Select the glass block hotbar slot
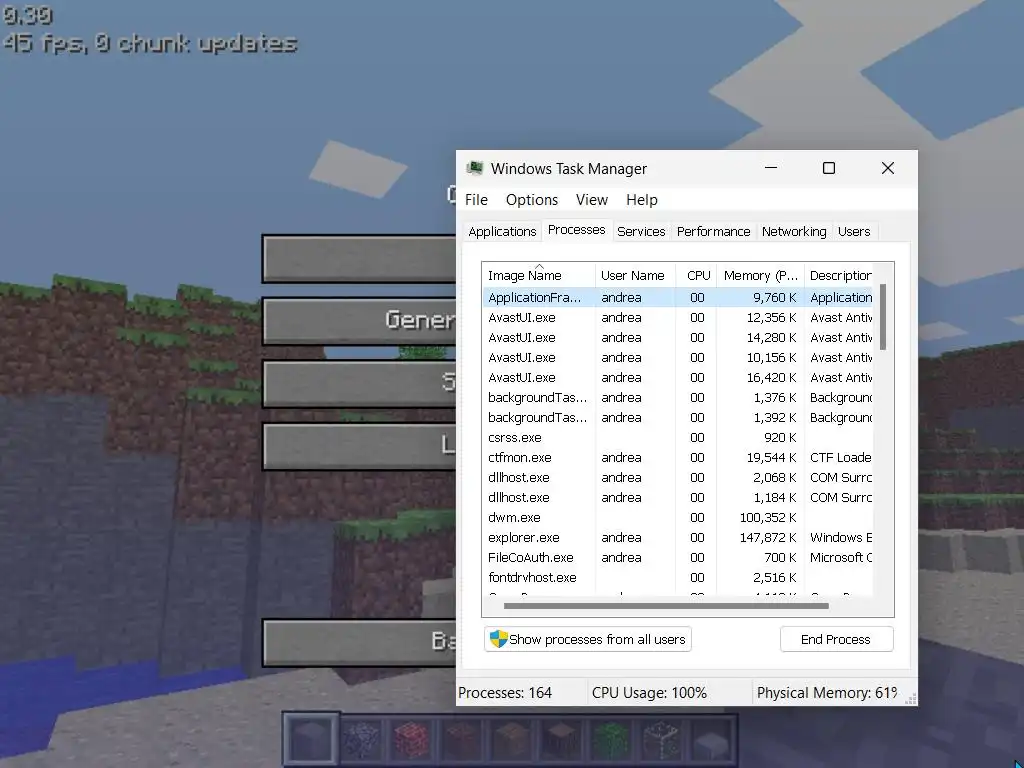The width and height of the screenshot is (1024, 768). click(660, 740)
